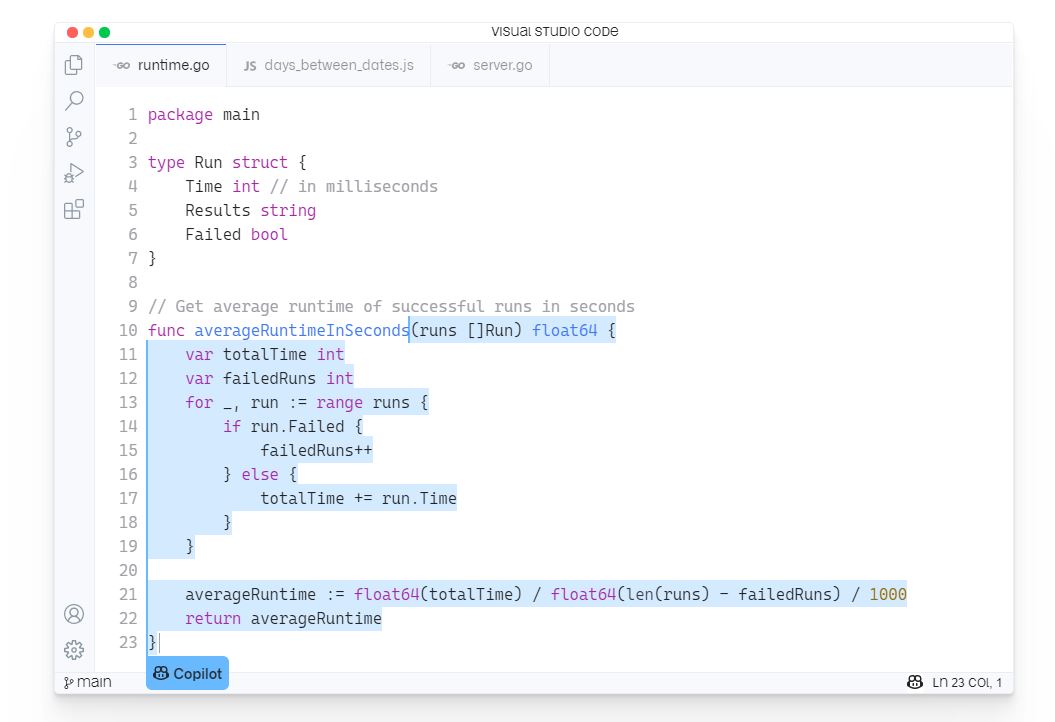This screenshot has height=722, width=1055.
Task: Click the Copilot status bar icon
Action: click(x=914, y=682)
